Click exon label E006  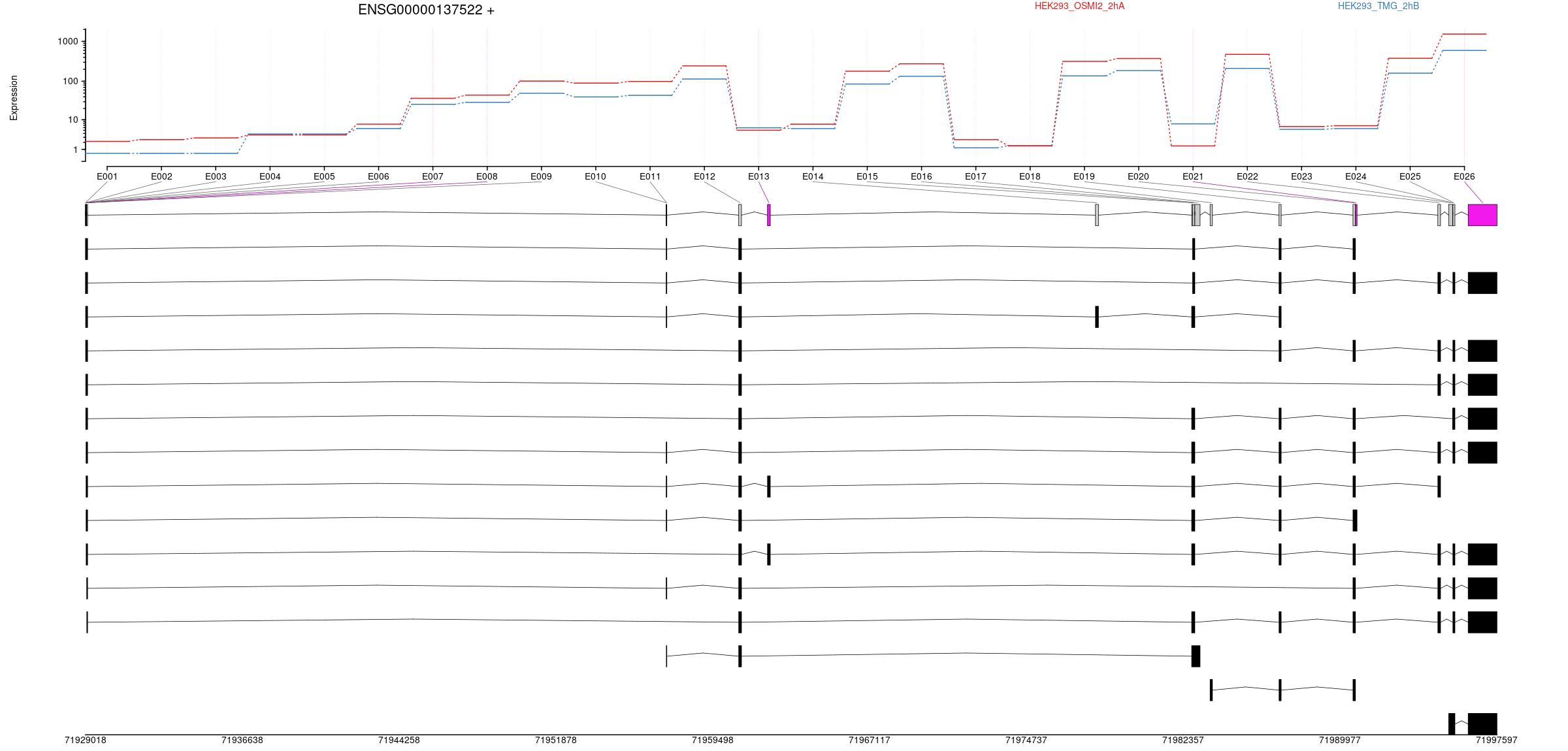378,176
